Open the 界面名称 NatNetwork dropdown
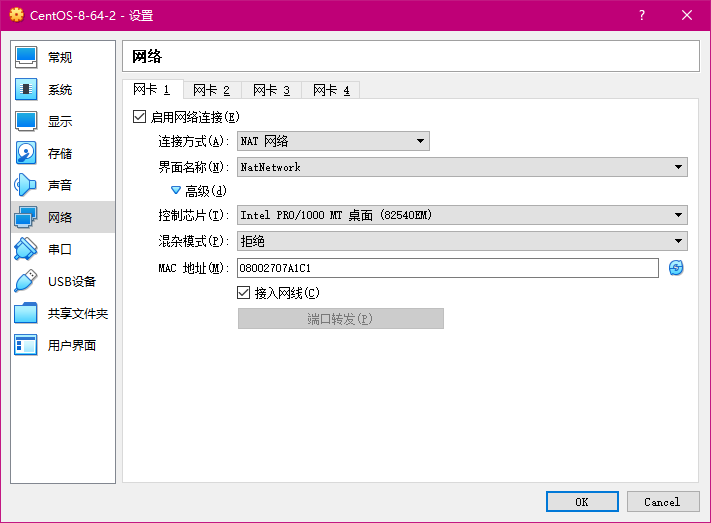The image size is (711, 523). click(462, 167)
